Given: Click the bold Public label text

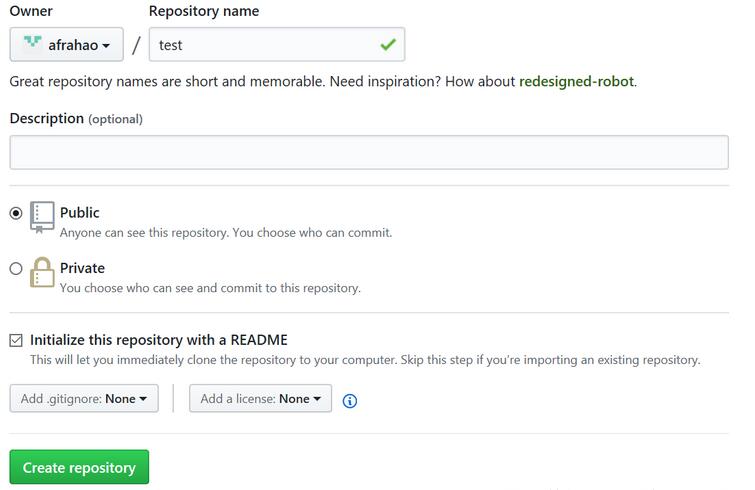Looking at the screenshot, I should [80, 212].
